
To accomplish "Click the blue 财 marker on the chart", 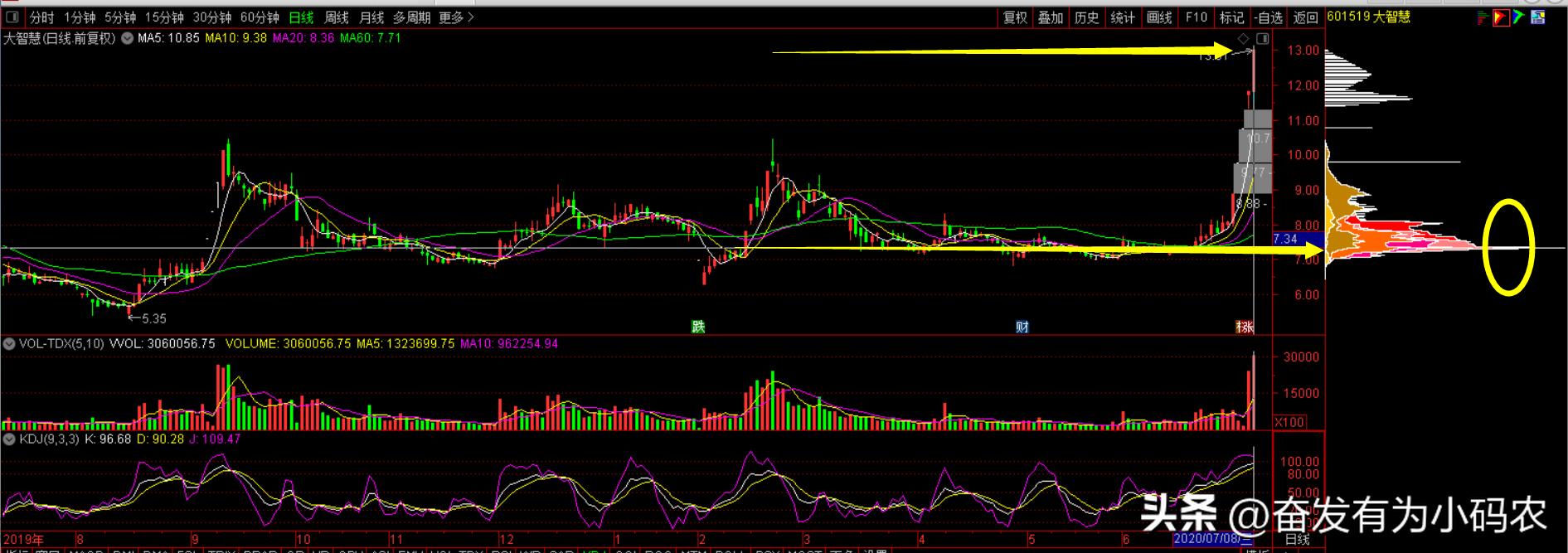I will click(1022, 327).
